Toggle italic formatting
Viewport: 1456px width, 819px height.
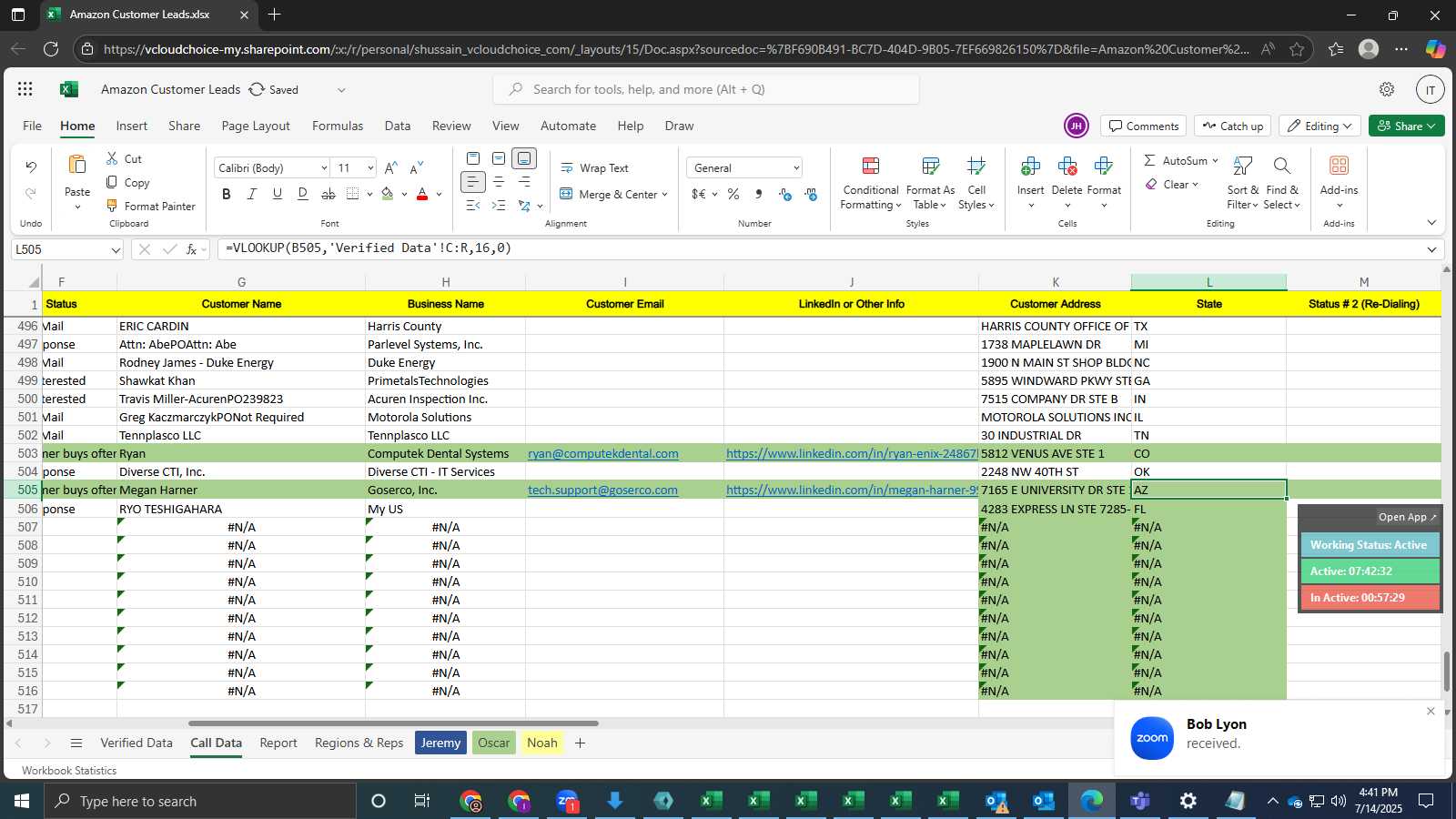point(252,194)
